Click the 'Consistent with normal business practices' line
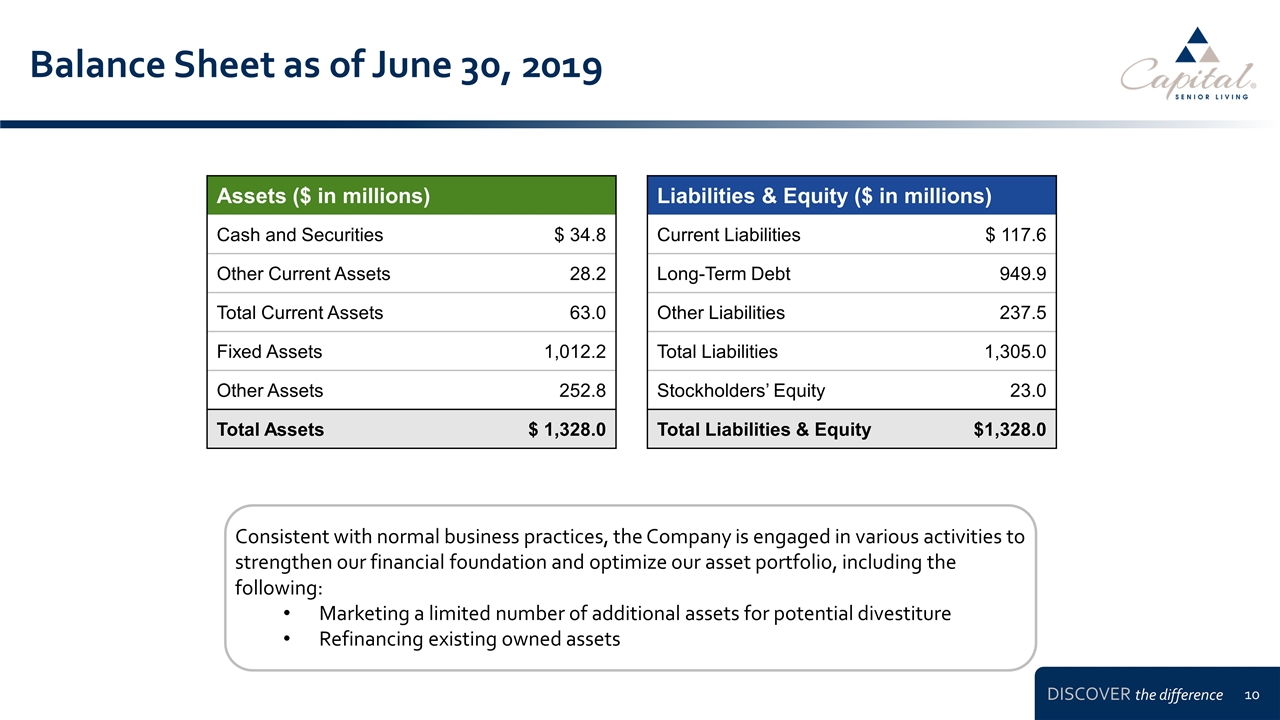 click(630, 536)
